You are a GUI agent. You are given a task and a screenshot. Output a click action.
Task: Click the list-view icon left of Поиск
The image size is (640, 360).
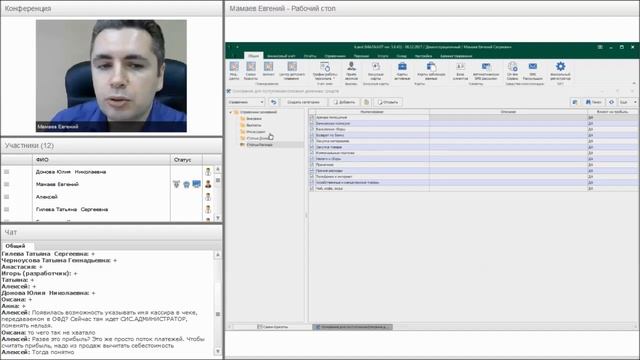click(x=575, y=102)
